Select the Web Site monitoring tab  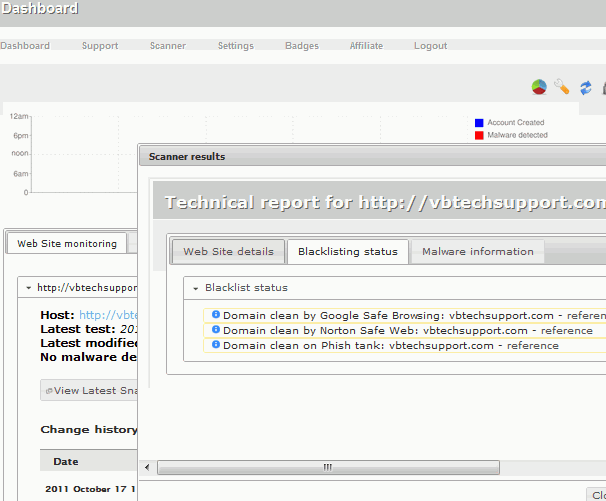click(x=67, y=243)
